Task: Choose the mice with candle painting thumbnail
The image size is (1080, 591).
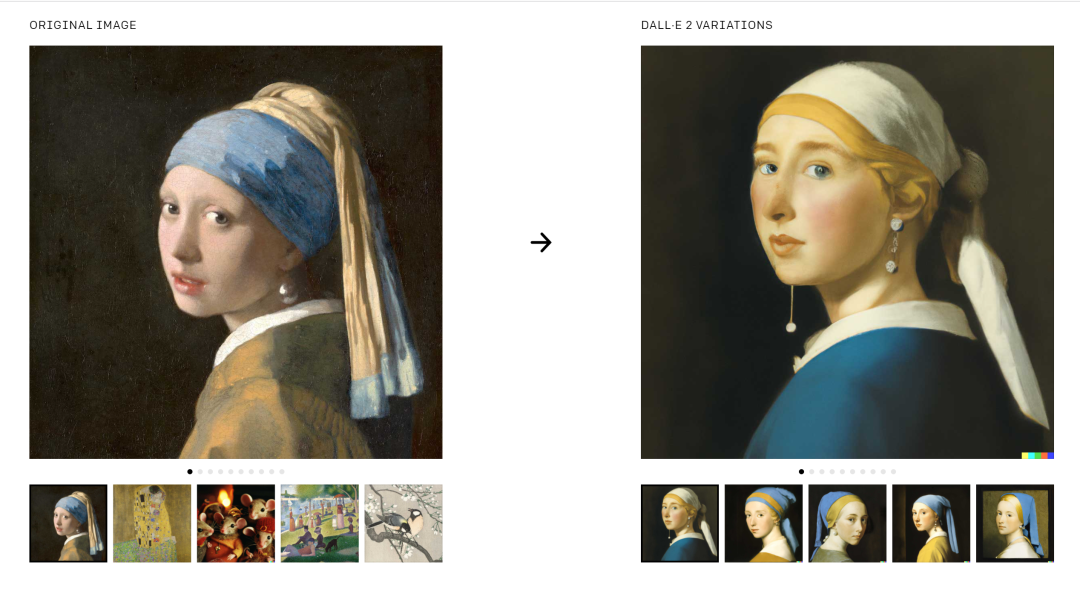Action: (236, 523)
